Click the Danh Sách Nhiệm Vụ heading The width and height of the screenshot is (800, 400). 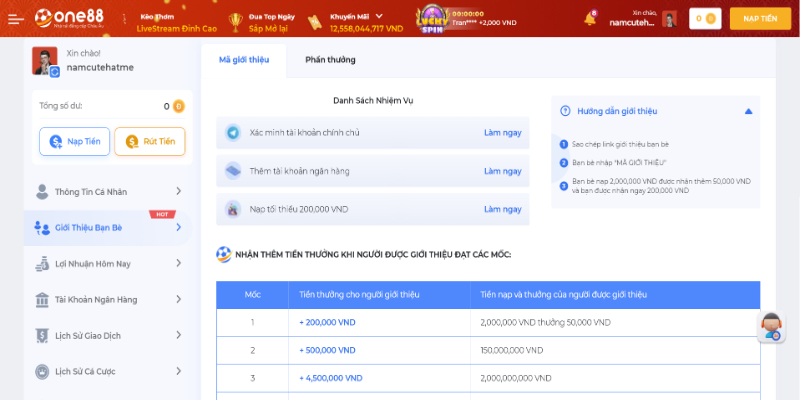(x=373, y=101)
